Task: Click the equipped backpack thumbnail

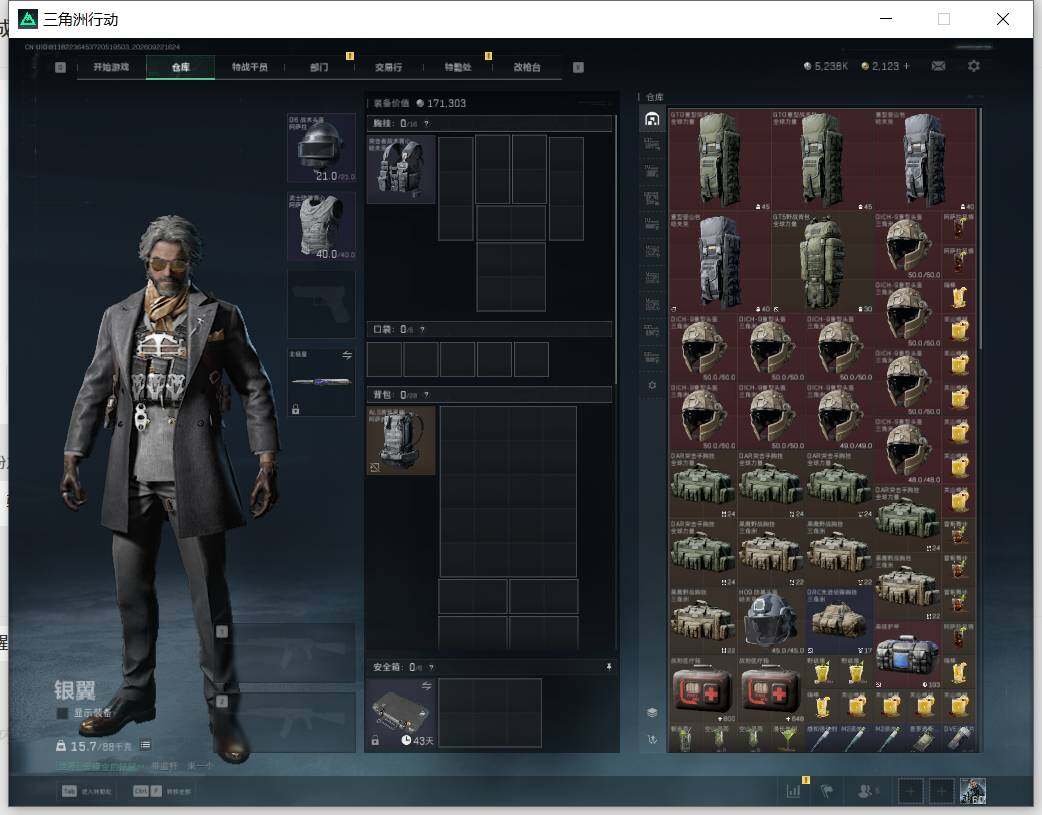Action: pos(401,440)
